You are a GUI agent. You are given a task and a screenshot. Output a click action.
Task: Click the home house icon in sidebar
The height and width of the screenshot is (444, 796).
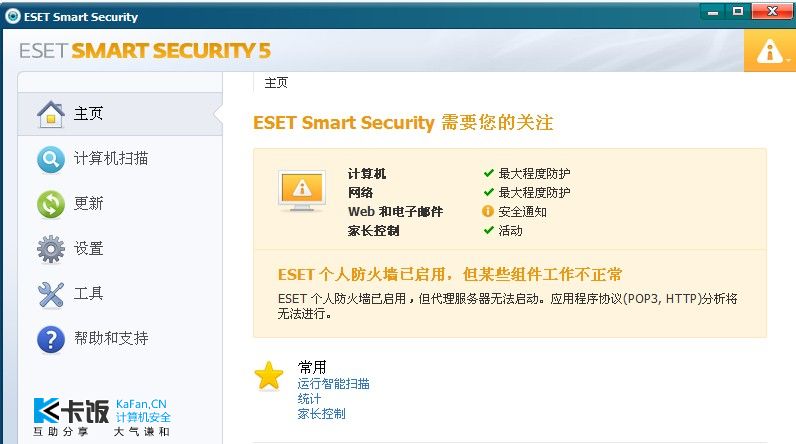click(51, 114)
